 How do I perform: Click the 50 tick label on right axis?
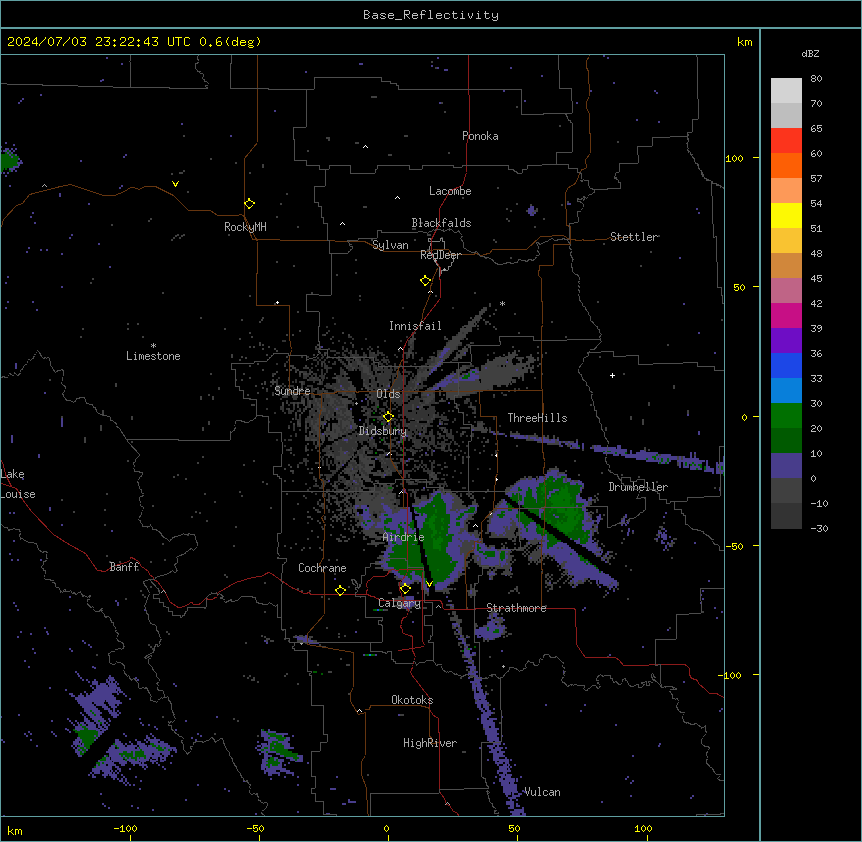click(739, 287)
